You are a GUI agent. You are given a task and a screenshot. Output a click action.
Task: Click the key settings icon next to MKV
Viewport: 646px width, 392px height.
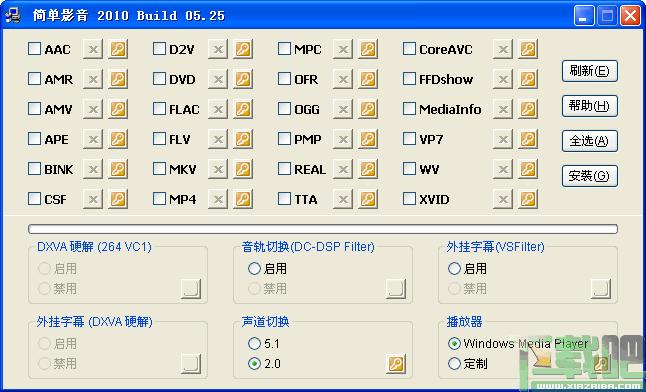[x=243, y=169]
